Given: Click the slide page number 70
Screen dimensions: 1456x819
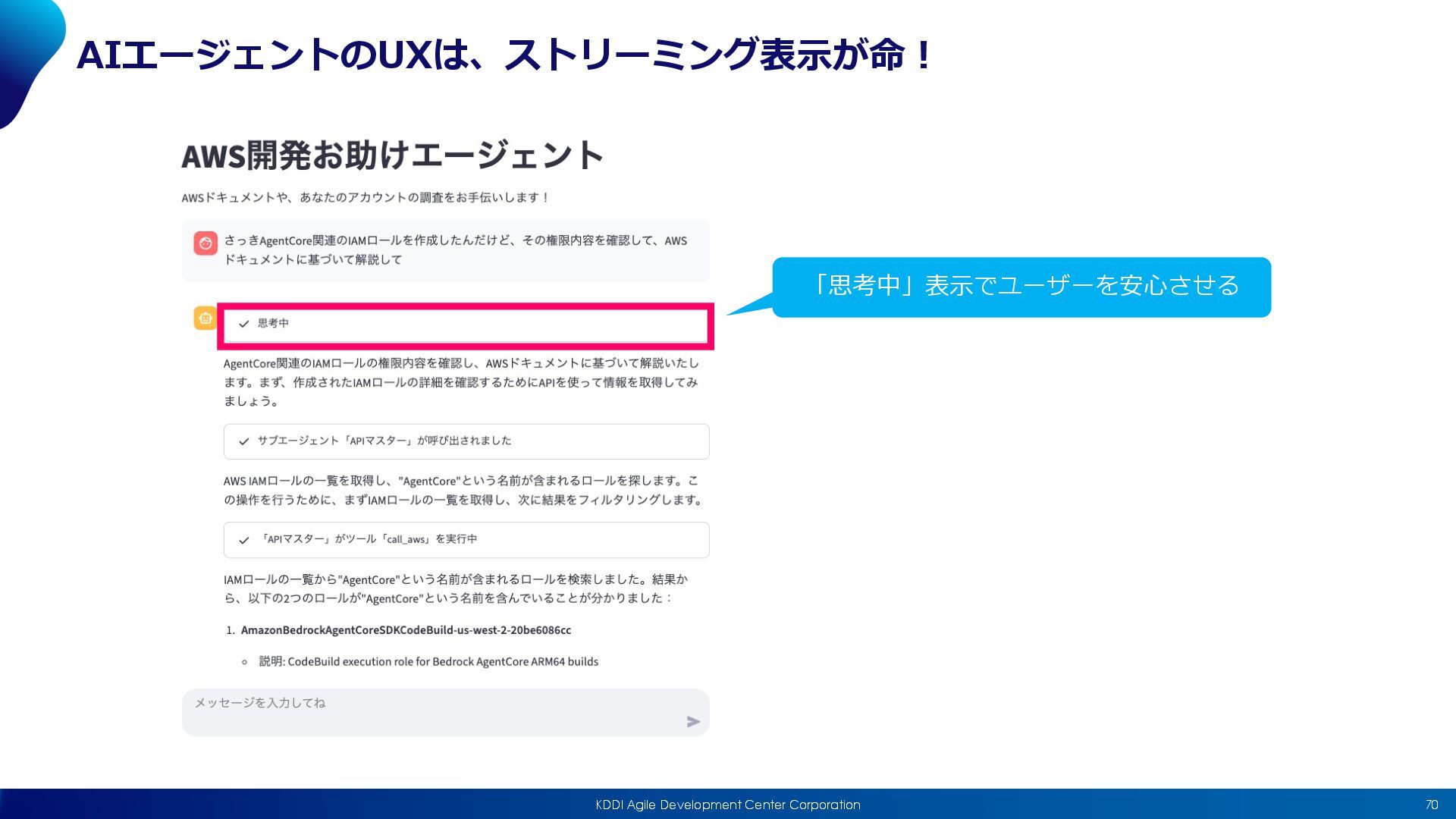Looking at the screenshot, I should pyautogui.click(x=1432, y=805).
